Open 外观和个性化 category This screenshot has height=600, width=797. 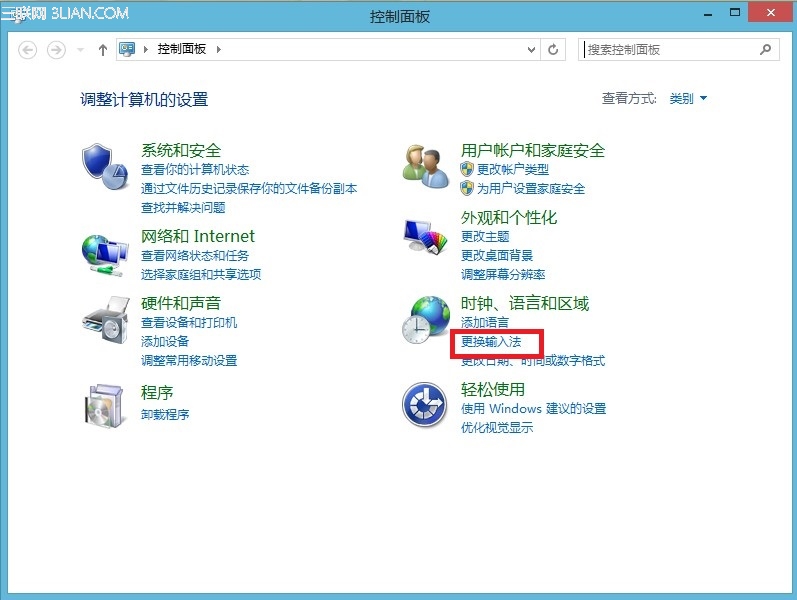509,218
